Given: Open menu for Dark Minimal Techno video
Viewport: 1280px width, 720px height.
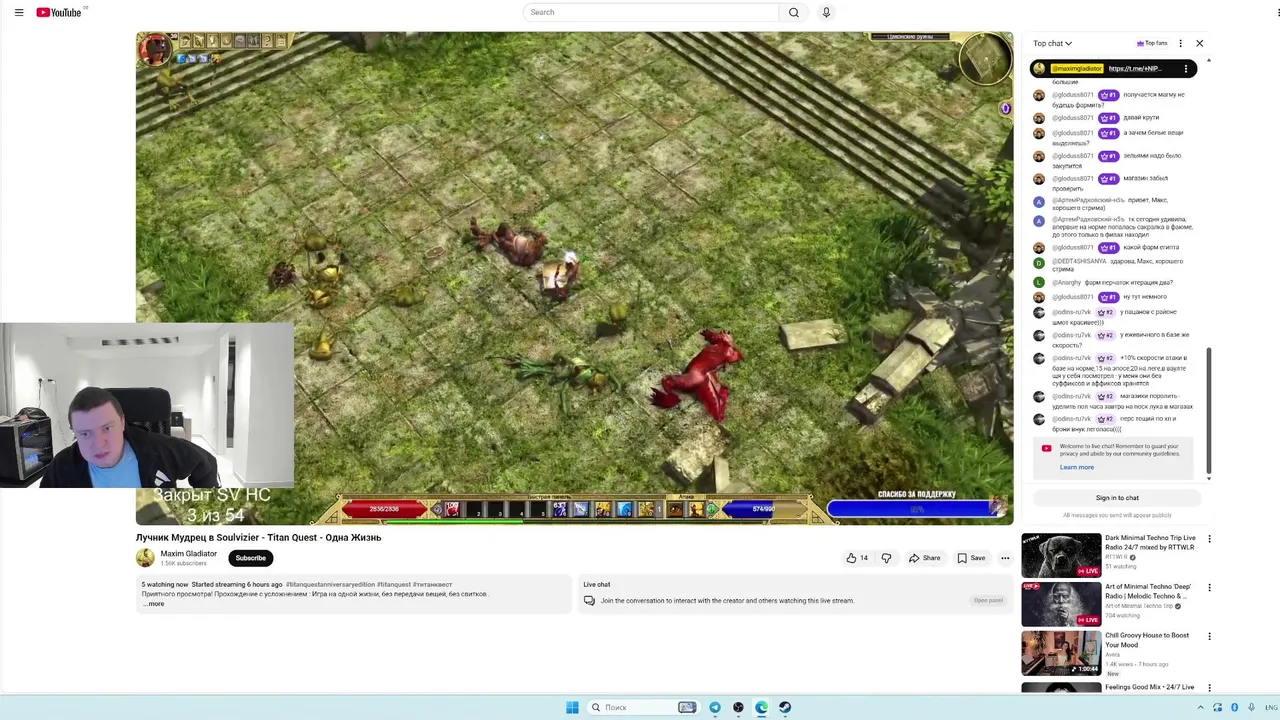Looking at the screenshot, I should point(1209,539).
